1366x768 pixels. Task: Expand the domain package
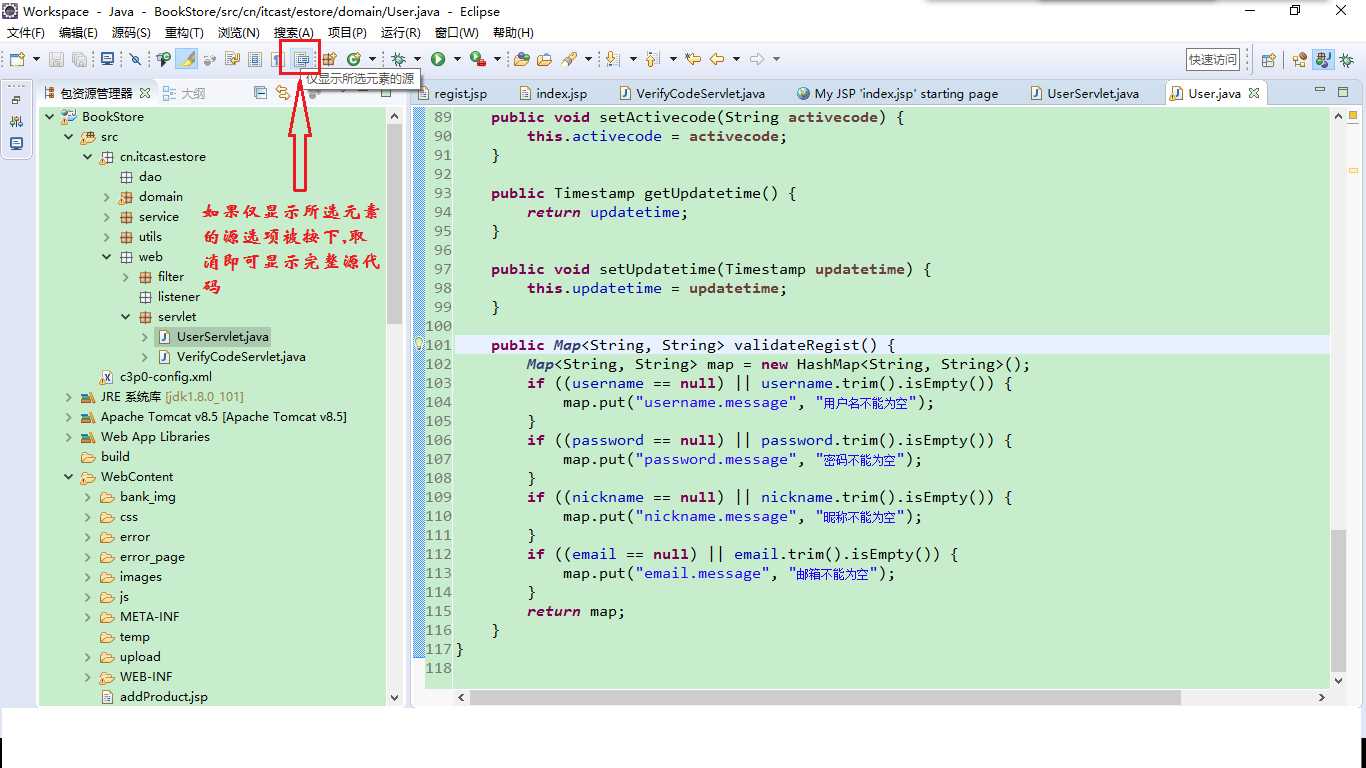click(x=107, y=197)
